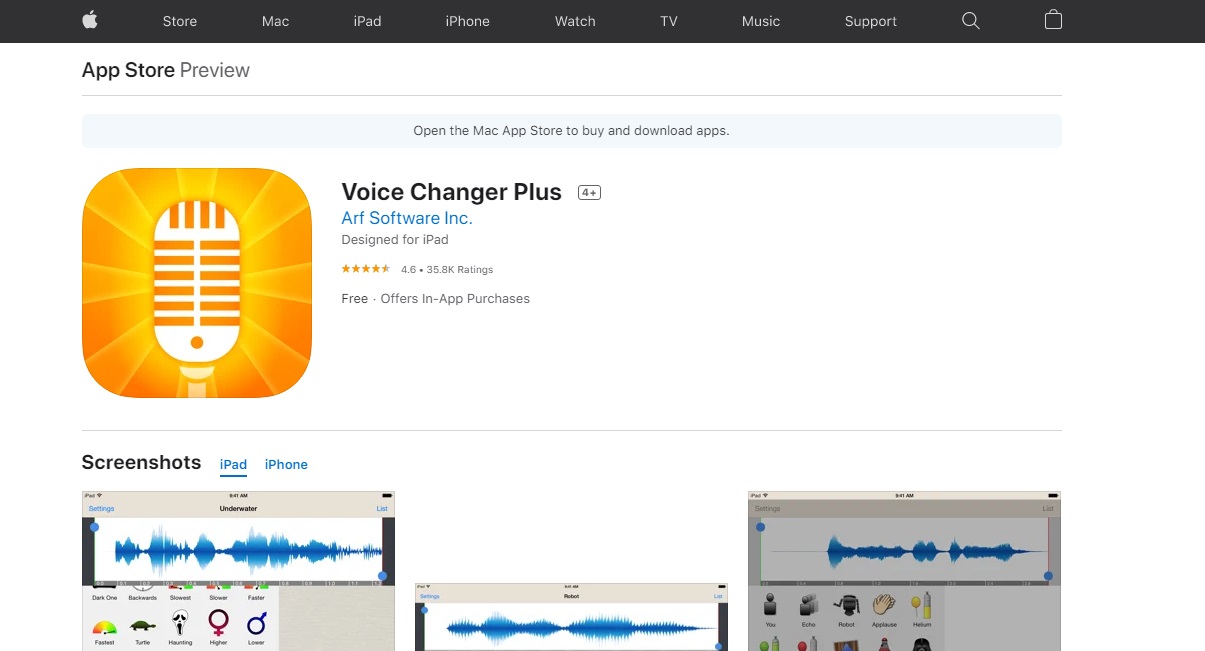Click the 4+ age rating badge
Screen dimensions: 1205x651
click(x=589, y=193)
